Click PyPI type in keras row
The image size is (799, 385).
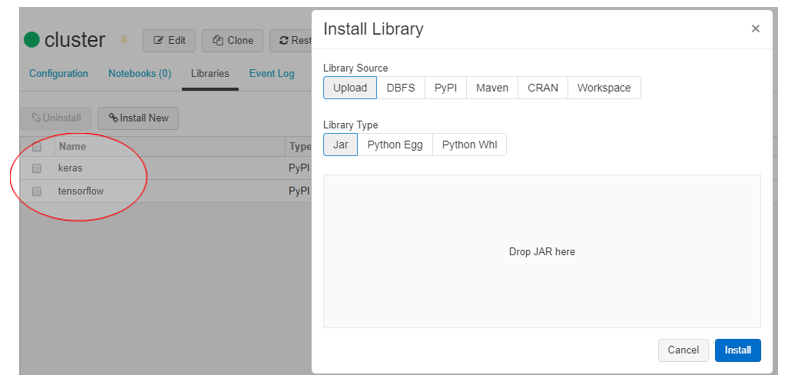click(299, 168)
